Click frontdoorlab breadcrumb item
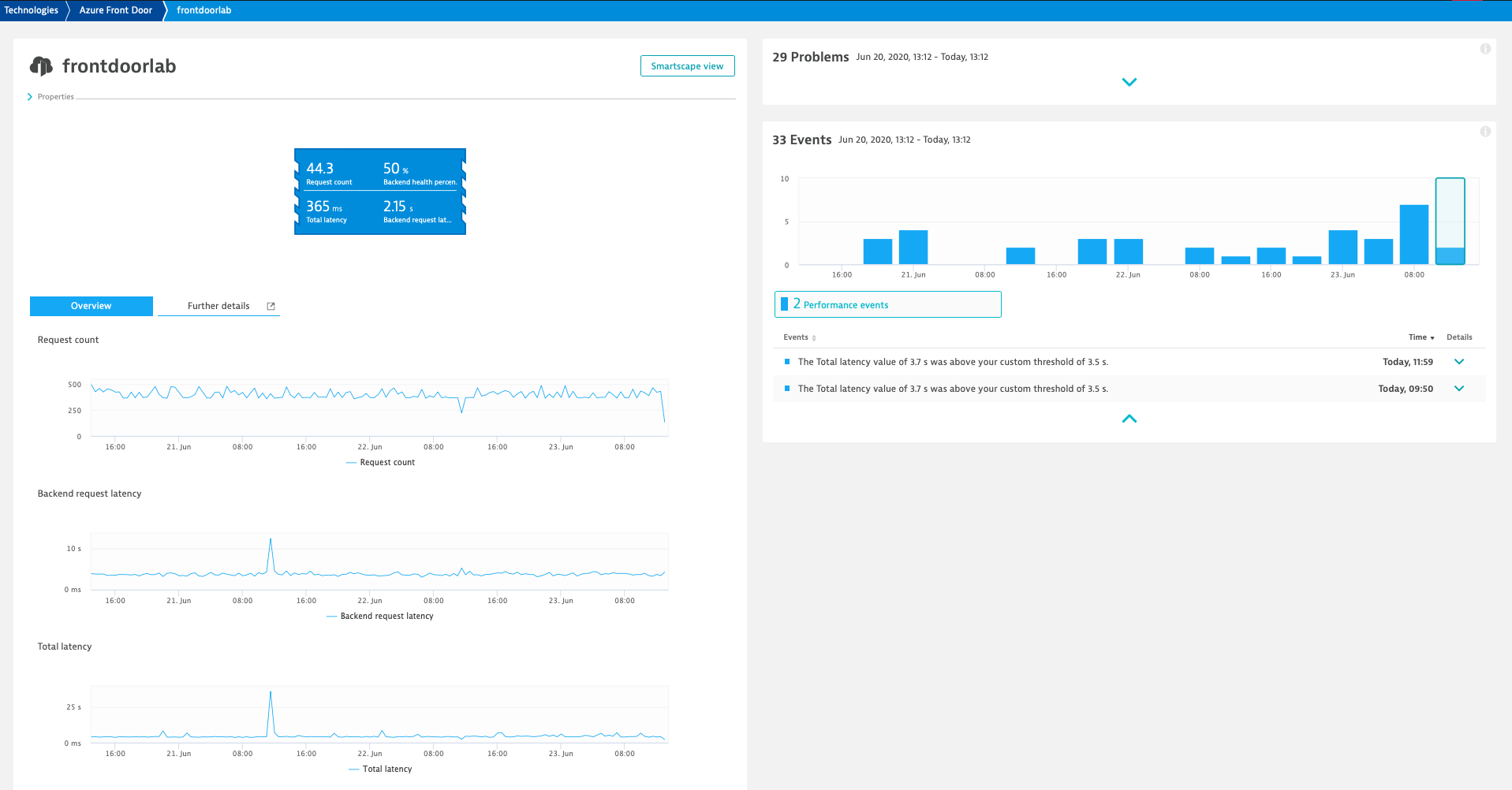The height and width of the screenshot is (790, 1512). tap(204, 10)
